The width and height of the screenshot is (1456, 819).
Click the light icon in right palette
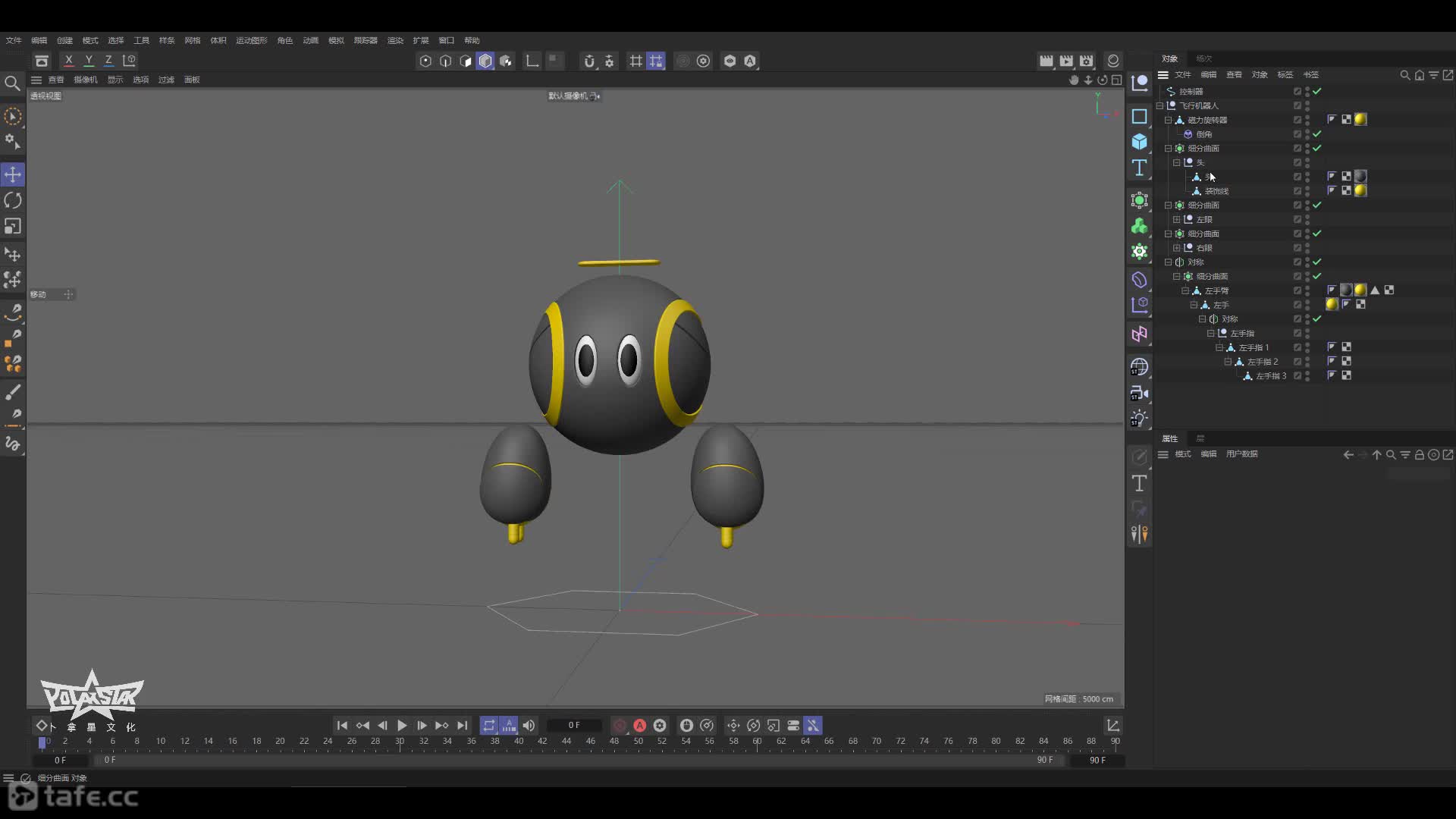click(1139, 419)
